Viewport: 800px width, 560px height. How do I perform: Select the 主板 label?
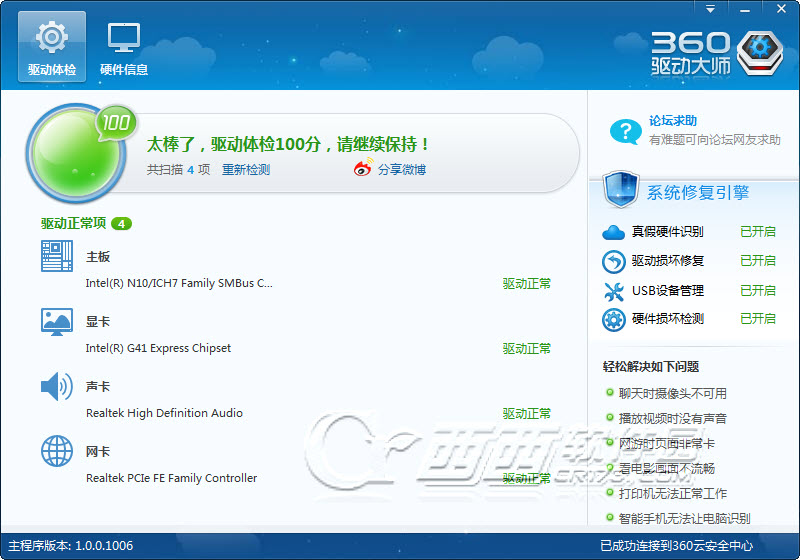tap(98, 257)
